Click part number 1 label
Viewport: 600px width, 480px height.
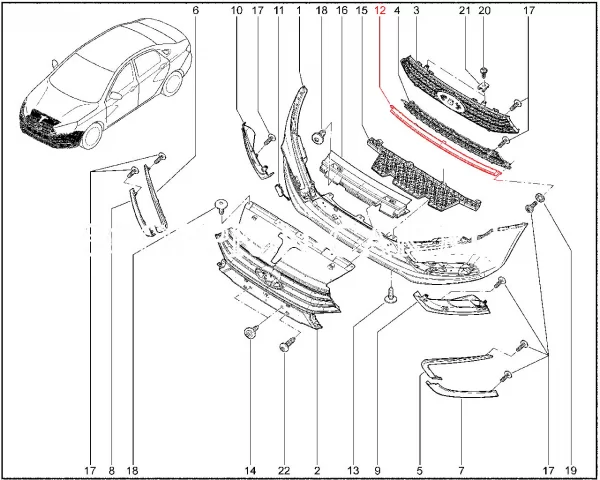(297, 10)
